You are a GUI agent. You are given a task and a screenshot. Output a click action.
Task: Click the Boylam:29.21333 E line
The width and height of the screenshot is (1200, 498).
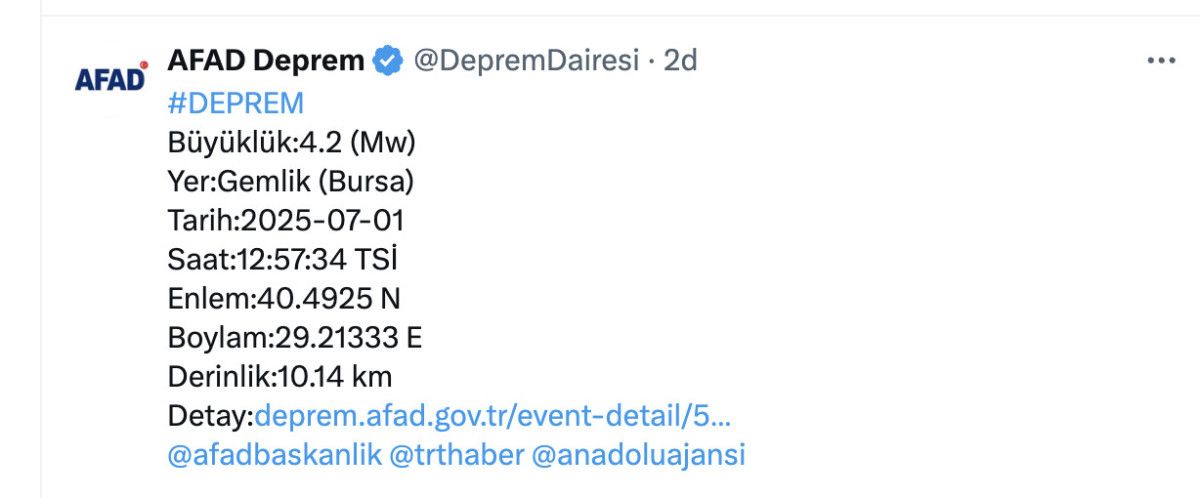(x=295, y=338)
